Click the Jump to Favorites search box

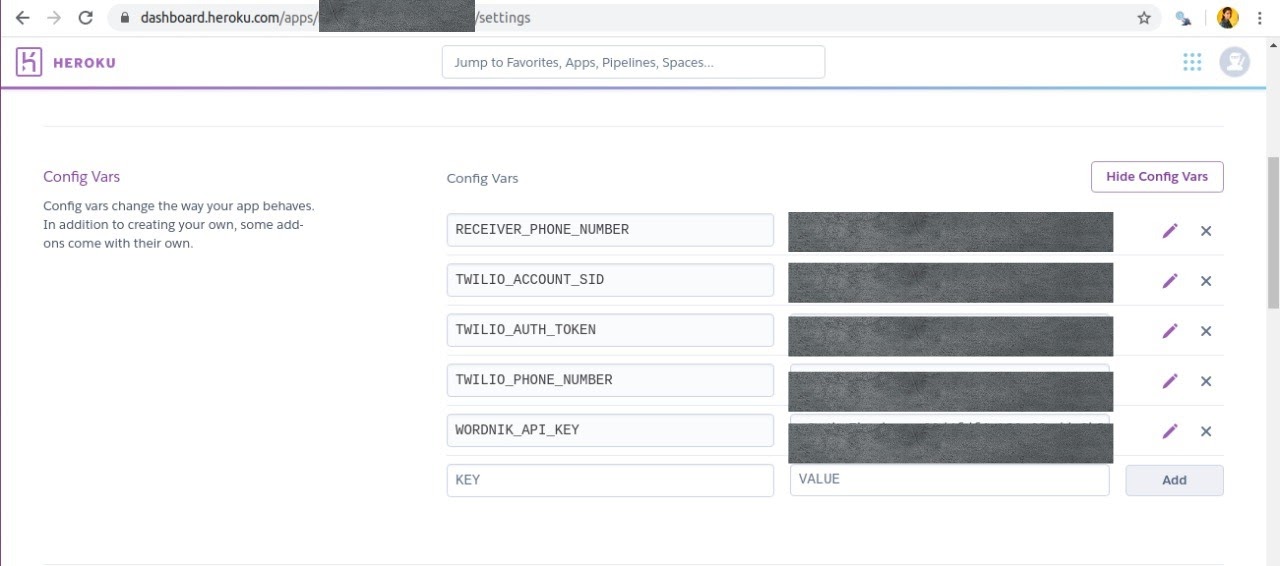click(x=633, y=62)
